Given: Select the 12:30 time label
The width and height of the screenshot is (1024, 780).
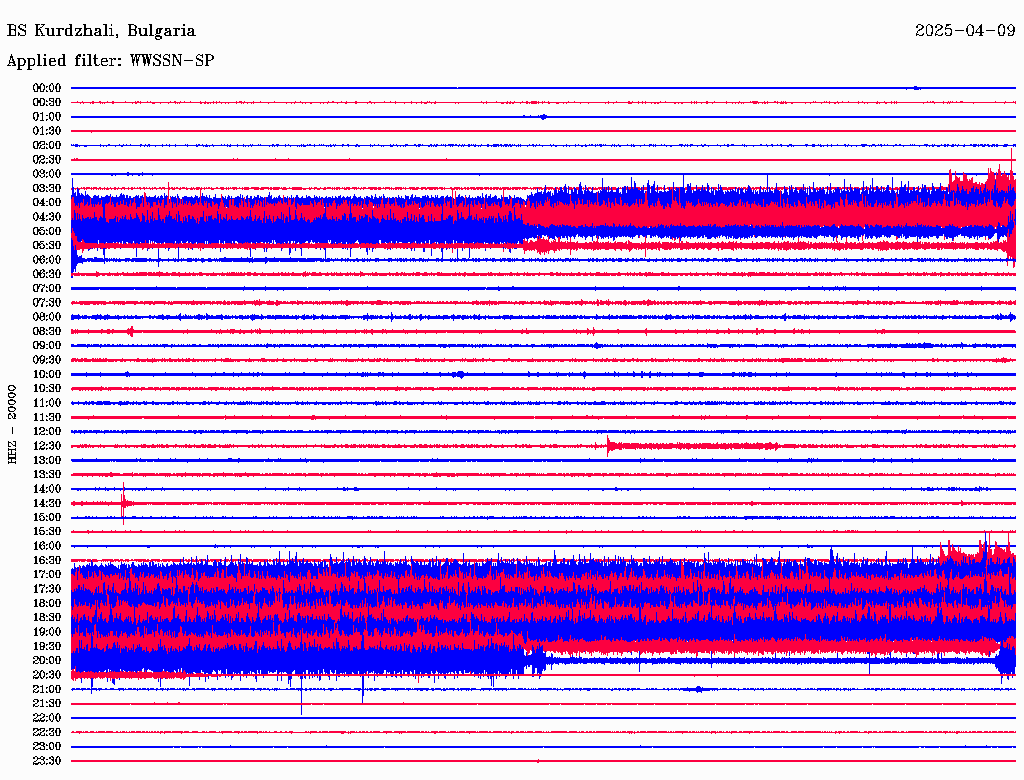Looking at the screenshot, I should pyautogui.click(x=47, y=446).
